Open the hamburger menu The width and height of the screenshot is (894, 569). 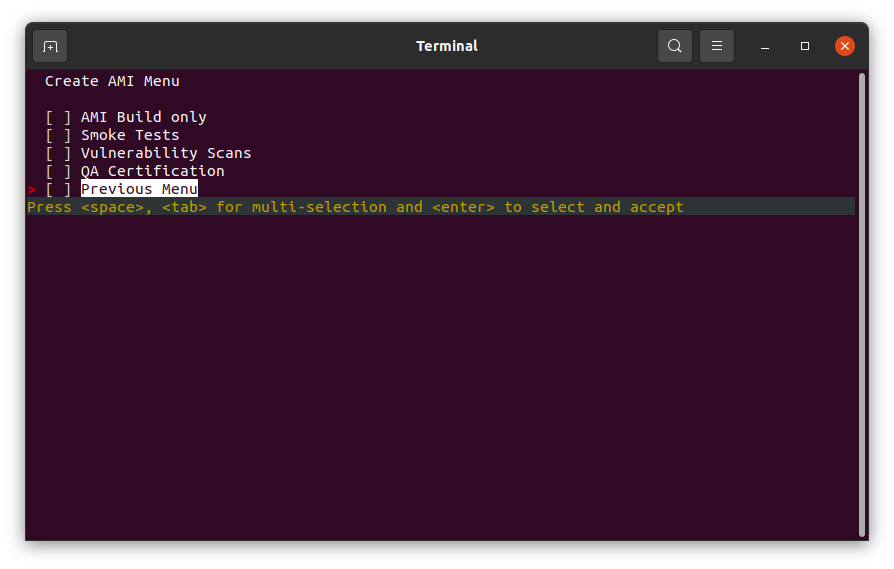coord(717,46)
